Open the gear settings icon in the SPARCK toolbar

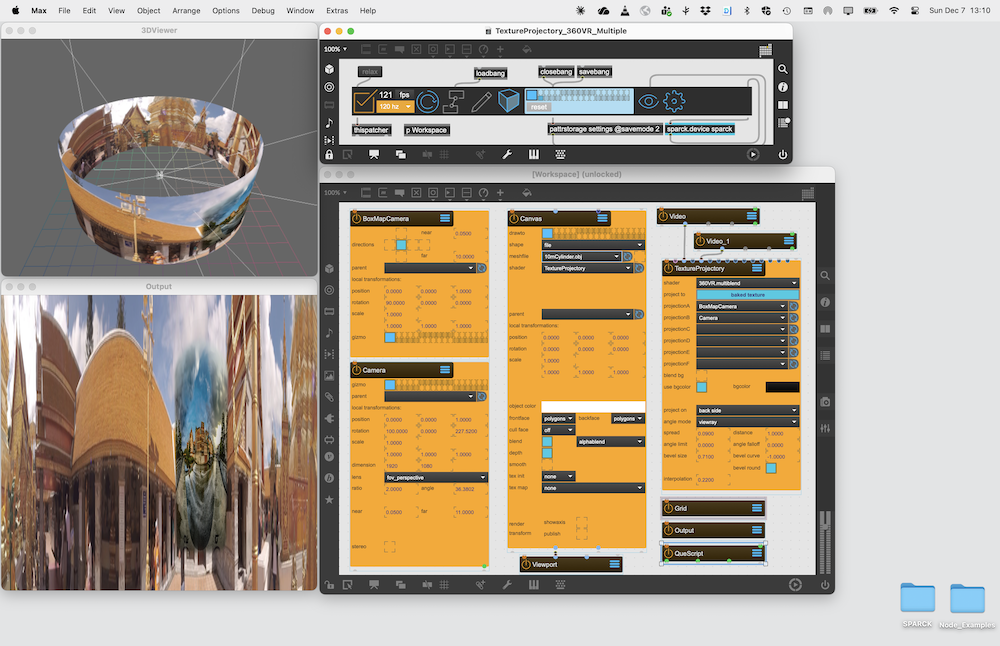[x=674, y=100]
